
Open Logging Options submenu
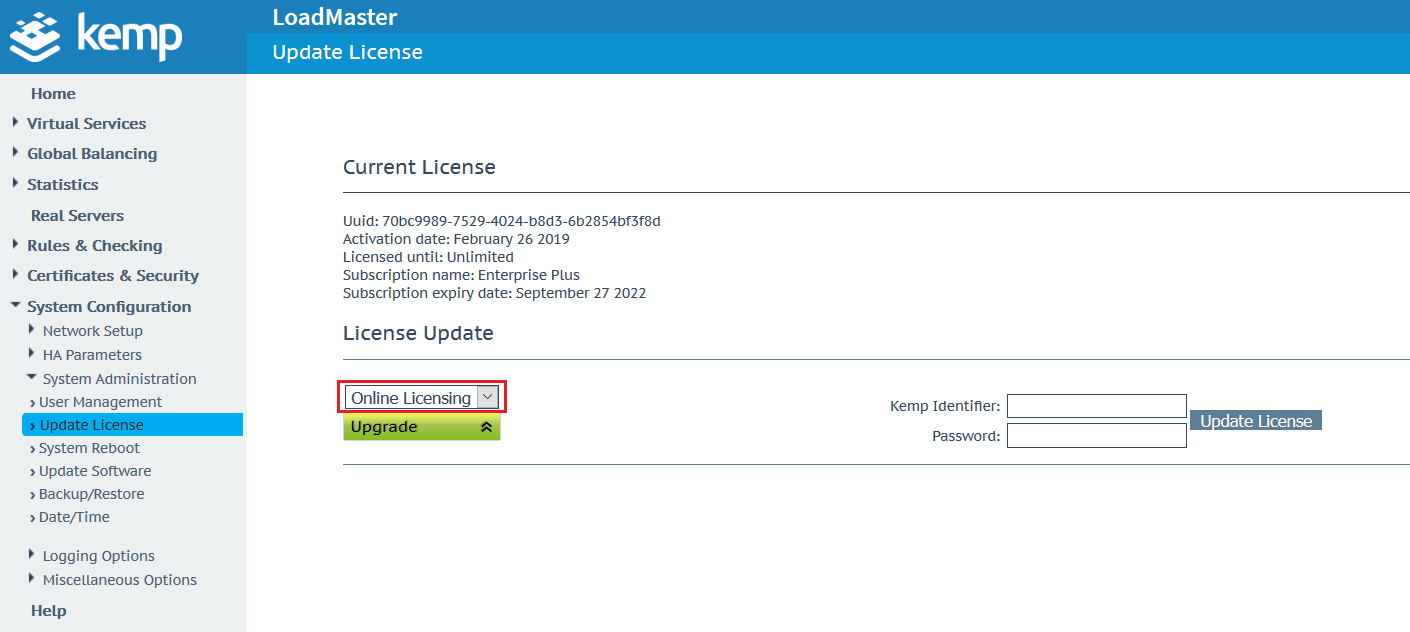pyautogui.click(x=99, y=556)
